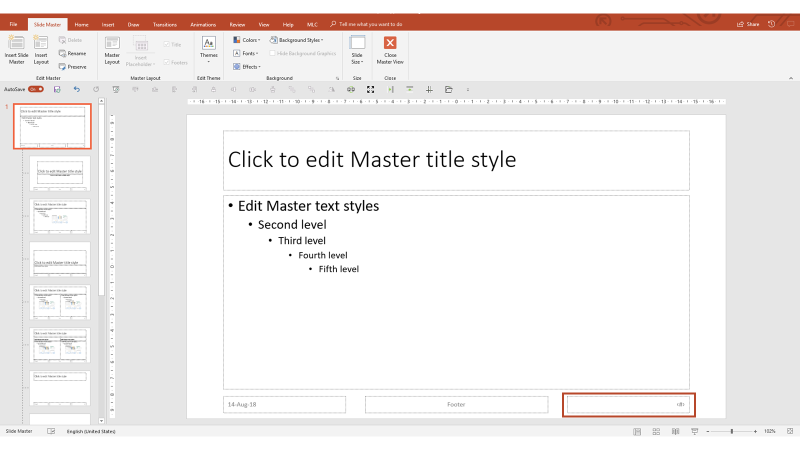Open the Slide Size dropdown
The image size is (800, 450).
[x=357, y=49]
